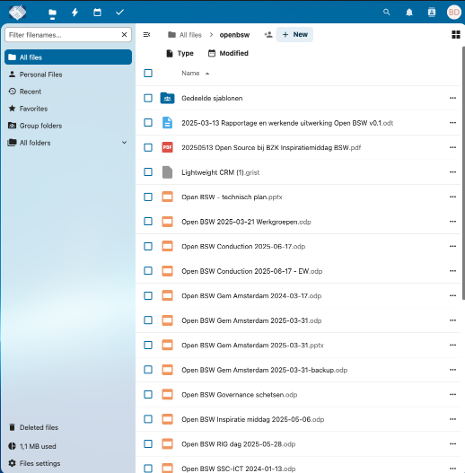Screen dimensions: 465x473
Task: Open Gem Amsterdam 2025-03-31.pptx file
Action: coord(252,345)
